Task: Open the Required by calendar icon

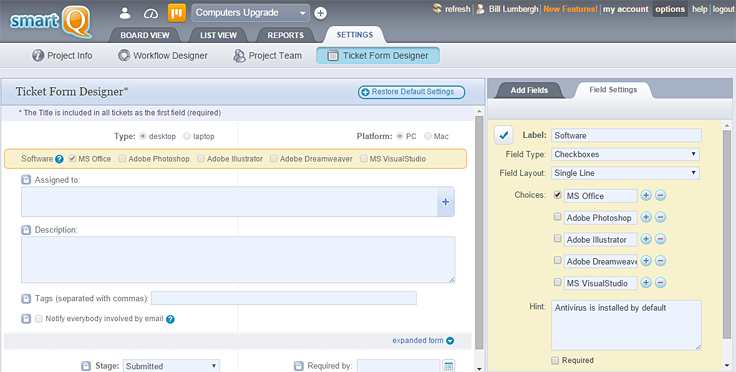Action: pyautogui.click(x=449, y=366)
